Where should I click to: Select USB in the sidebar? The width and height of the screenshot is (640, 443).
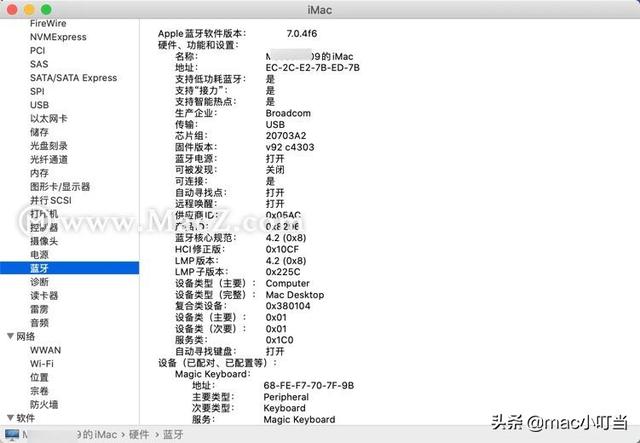tap(40, 105)
